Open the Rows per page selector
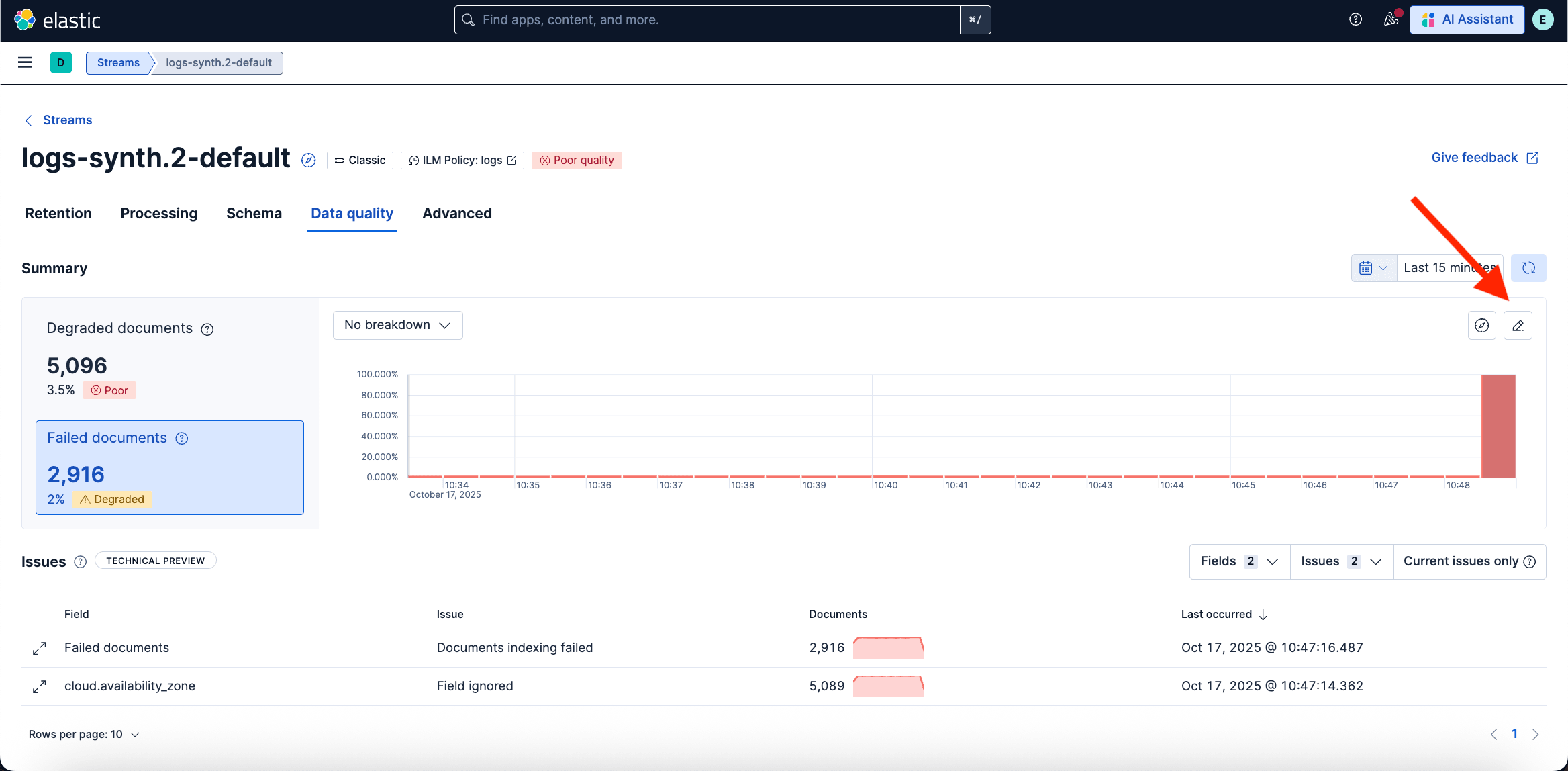 [x=84, y=734]
